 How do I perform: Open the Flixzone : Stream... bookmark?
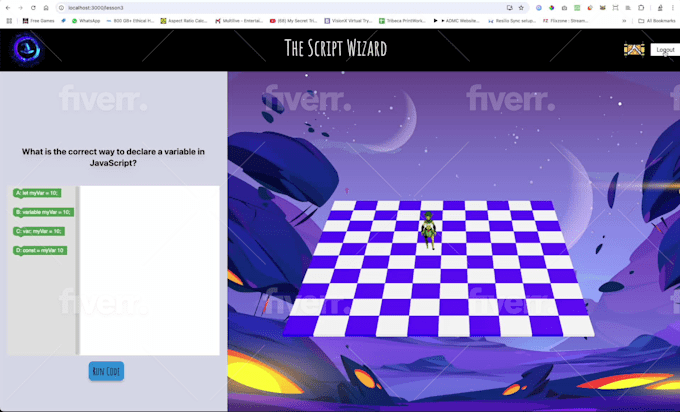[566, 21]
